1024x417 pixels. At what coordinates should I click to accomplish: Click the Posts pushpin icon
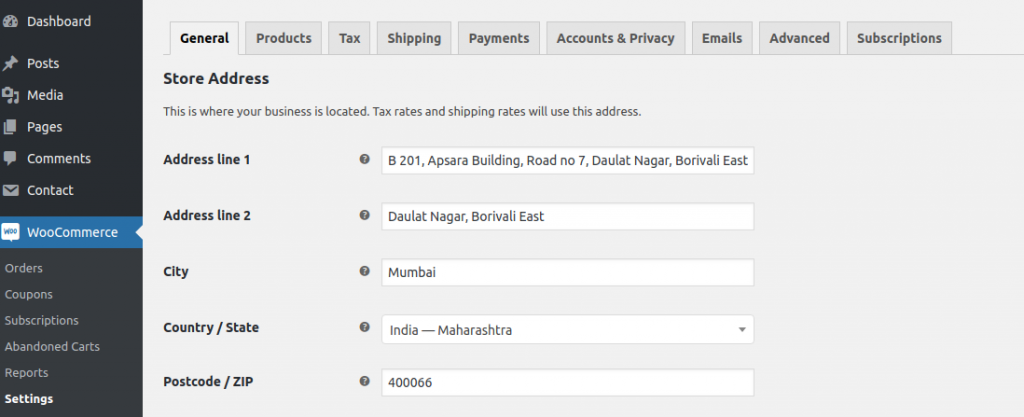[11, 63]
